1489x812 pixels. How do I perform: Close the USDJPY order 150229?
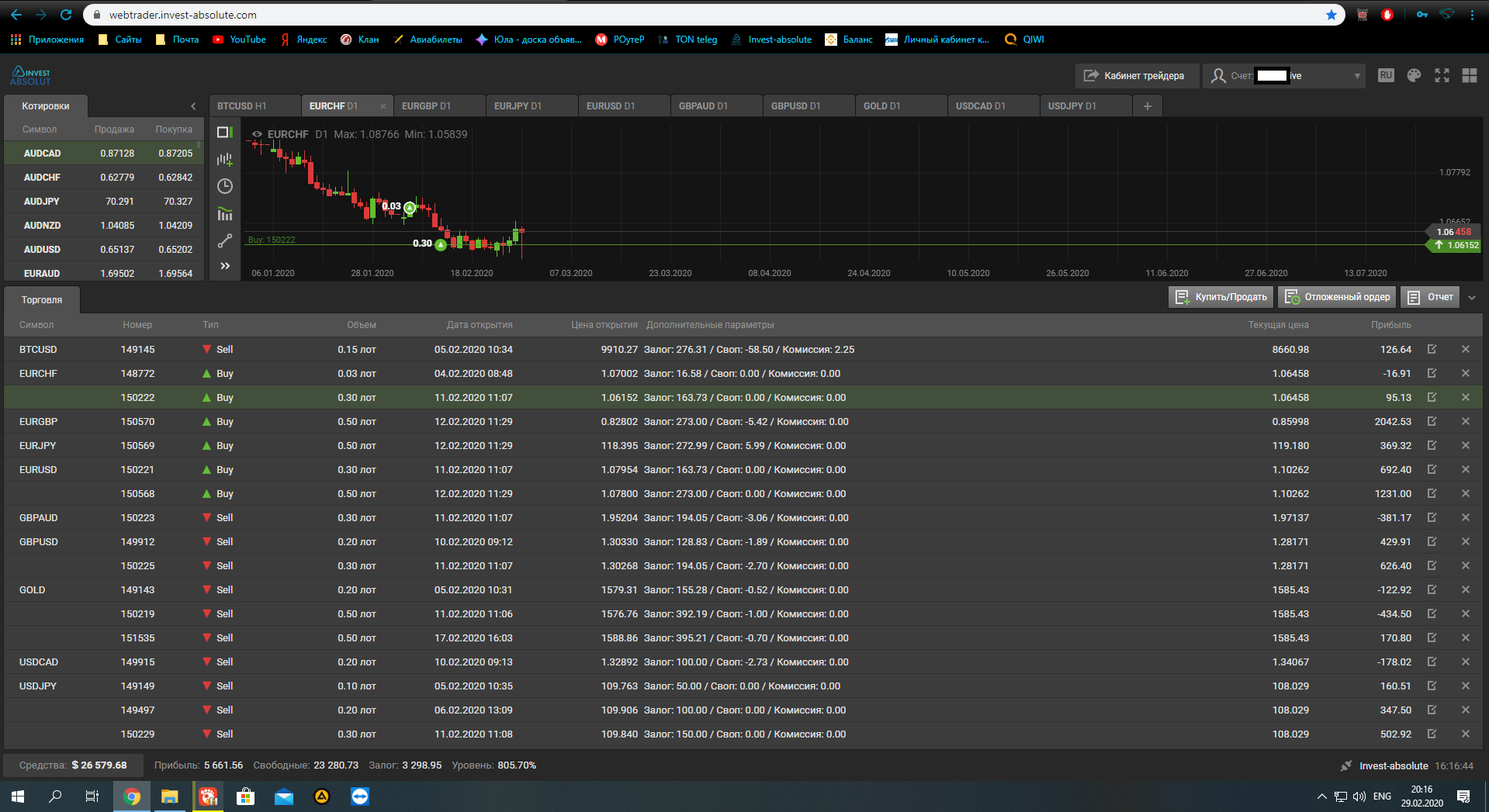click(x=1466, y=734)
